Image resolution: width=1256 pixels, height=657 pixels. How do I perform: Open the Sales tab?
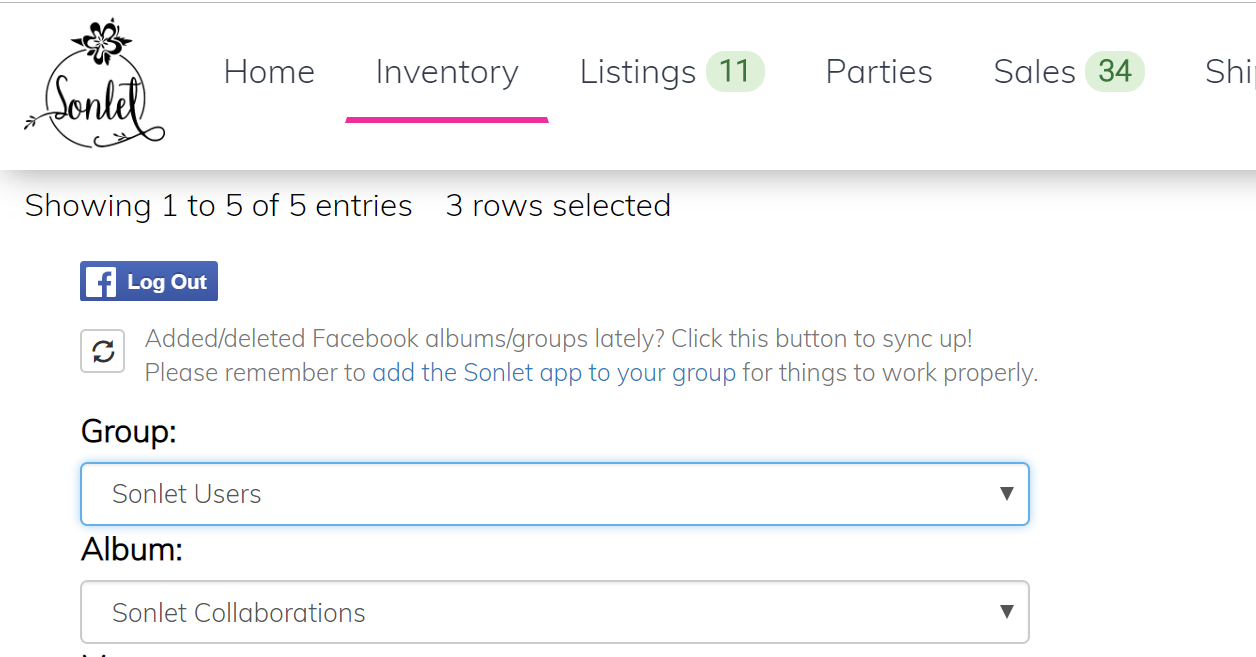tap(1034, 72)
